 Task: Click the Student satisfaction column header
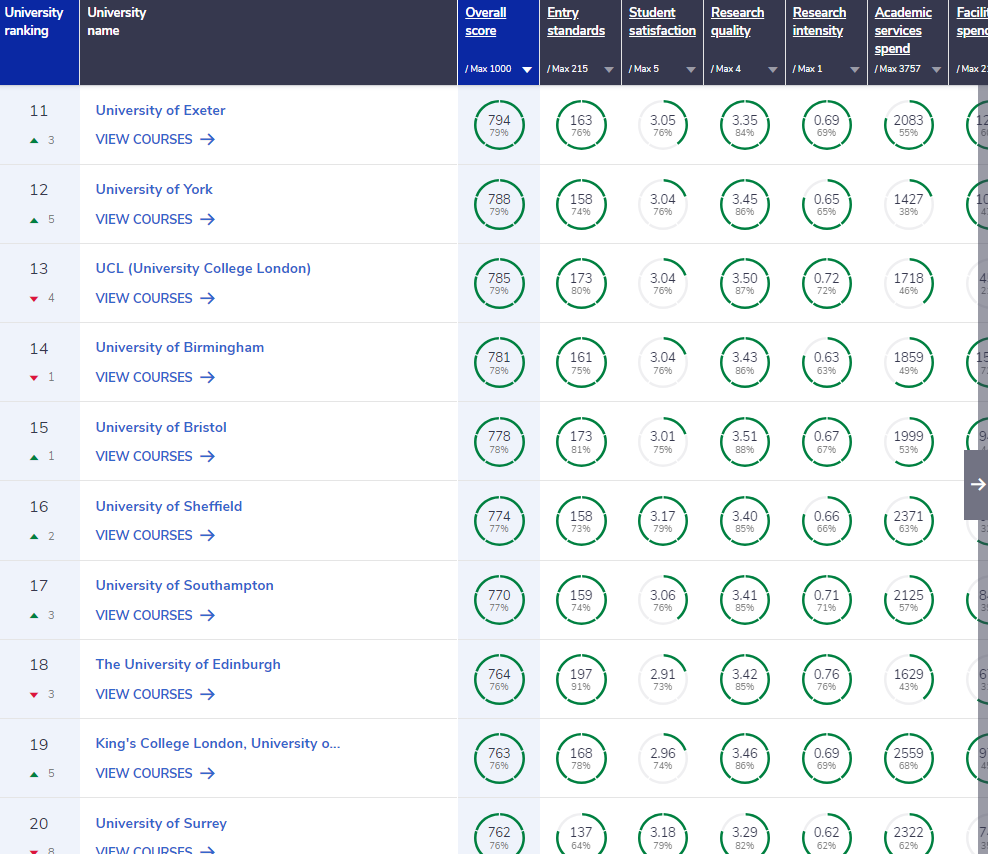(x=662, y=21)
